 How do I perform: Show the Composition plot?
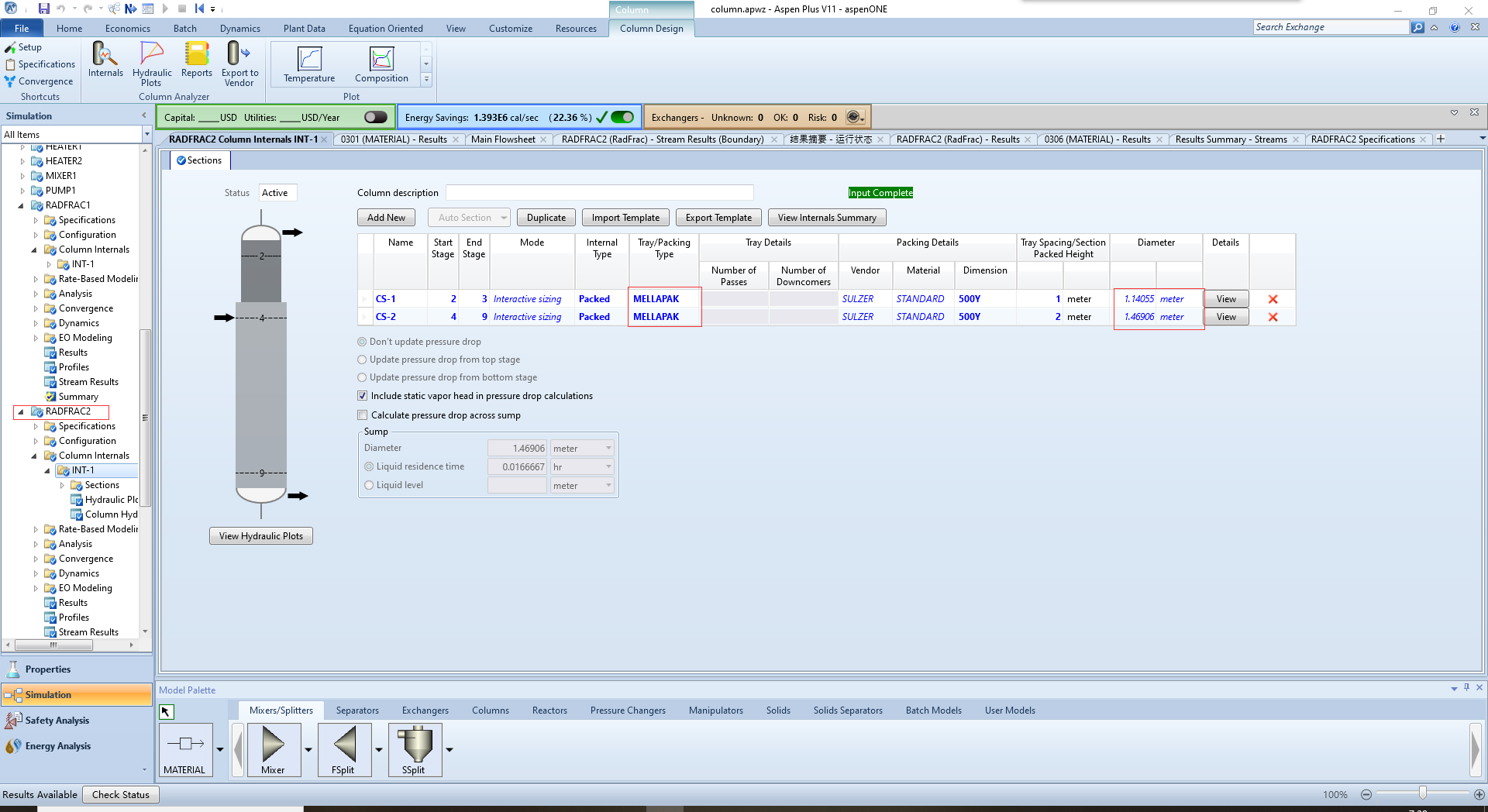(381, 64)
